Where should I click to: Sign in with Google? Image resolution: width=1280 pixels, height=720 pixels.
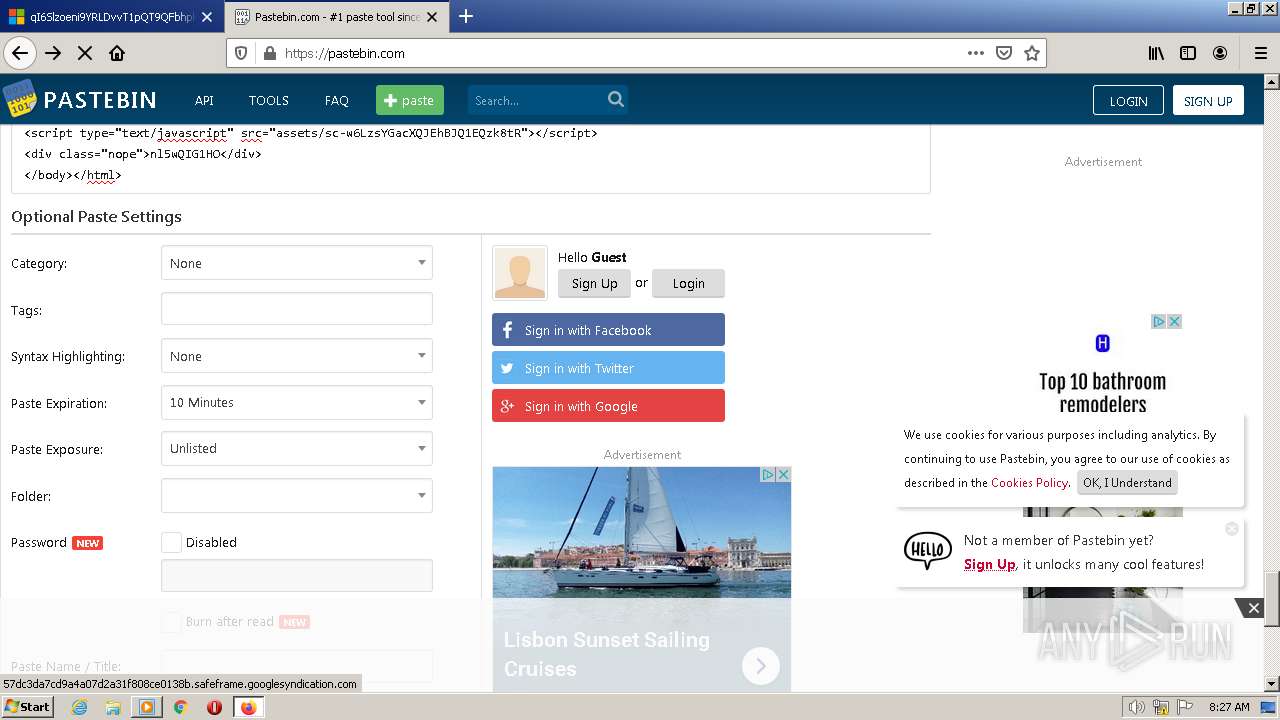click(x=608, y=406)
